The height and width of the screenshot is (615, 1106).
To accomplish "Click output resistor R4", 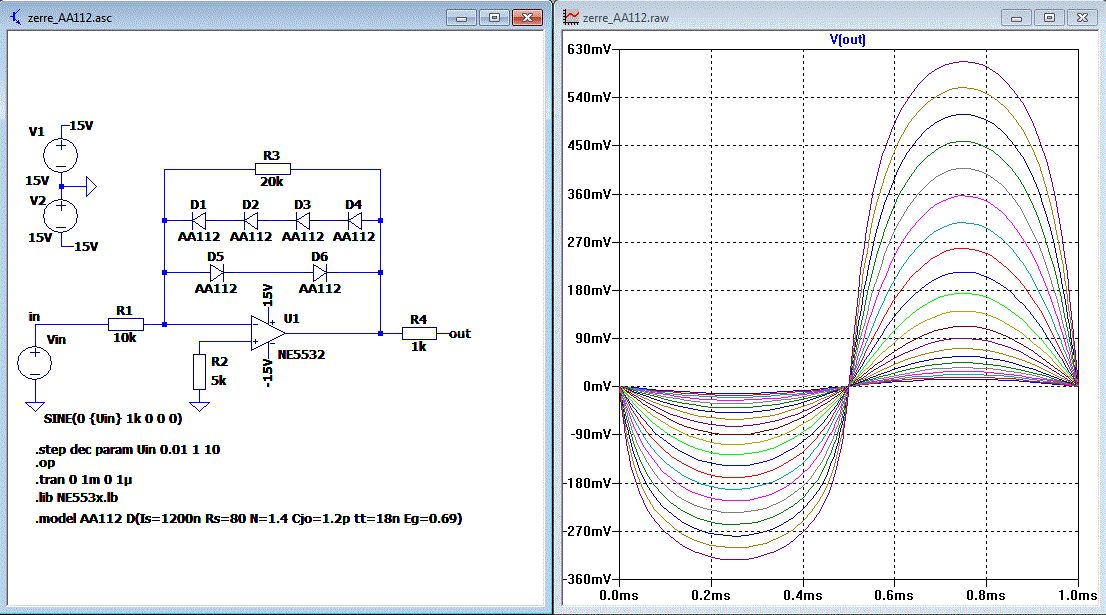I will click(417, 333).
